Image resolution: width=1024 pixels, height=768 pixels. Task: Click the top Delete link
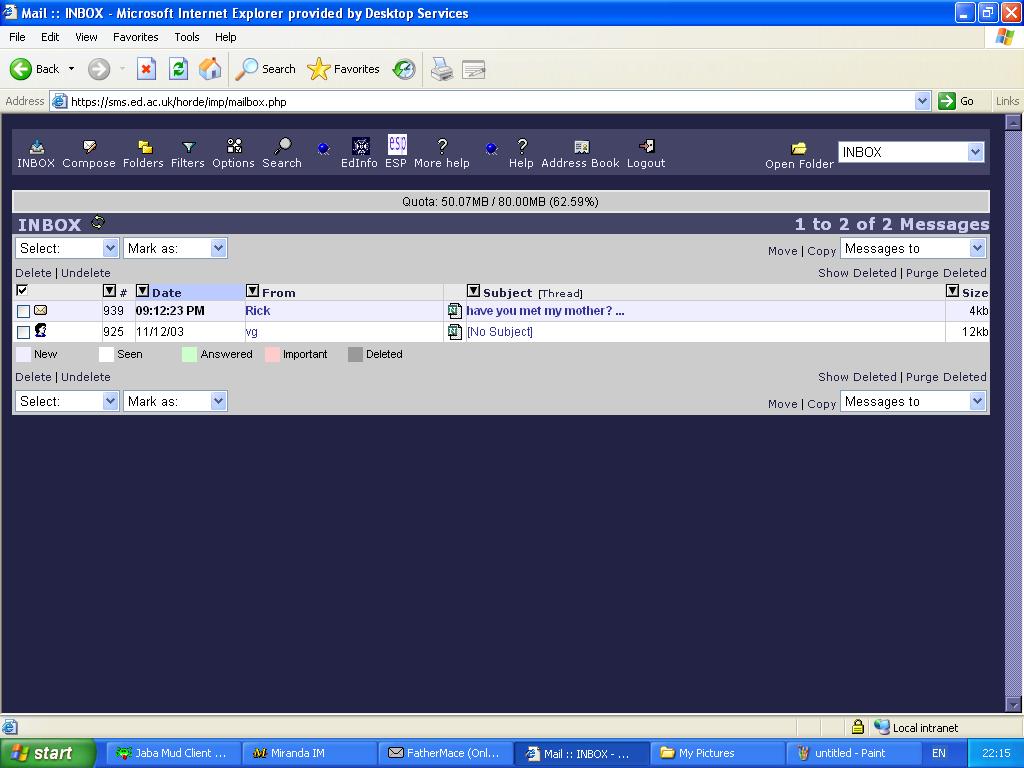(x=33, y=273)
